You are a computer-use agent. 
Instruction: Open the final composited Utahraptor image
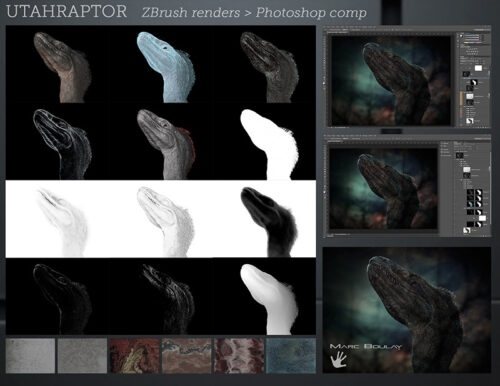coord(407,310)
